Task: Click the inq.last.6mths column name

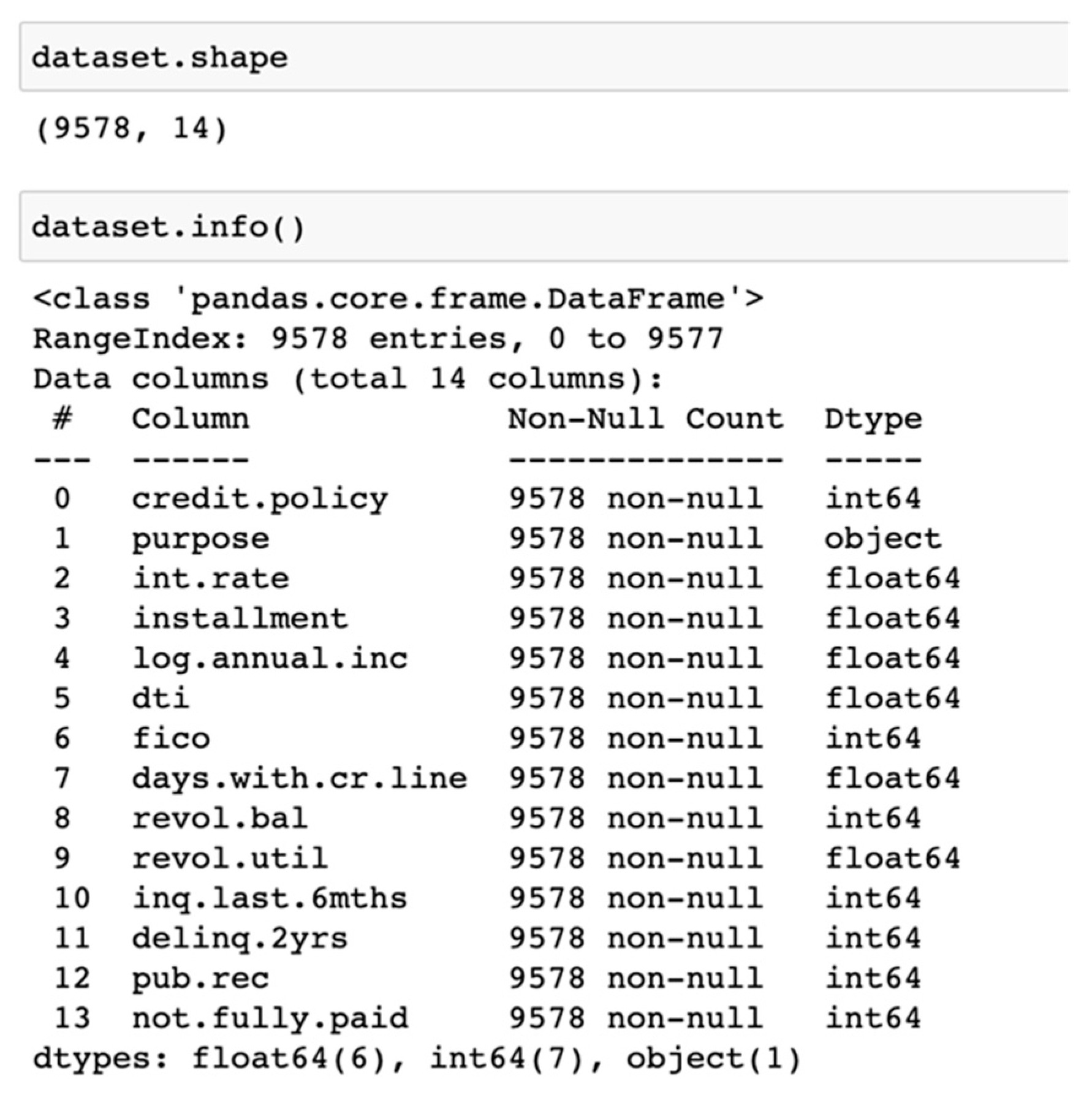Action: [x=270, y=898]
